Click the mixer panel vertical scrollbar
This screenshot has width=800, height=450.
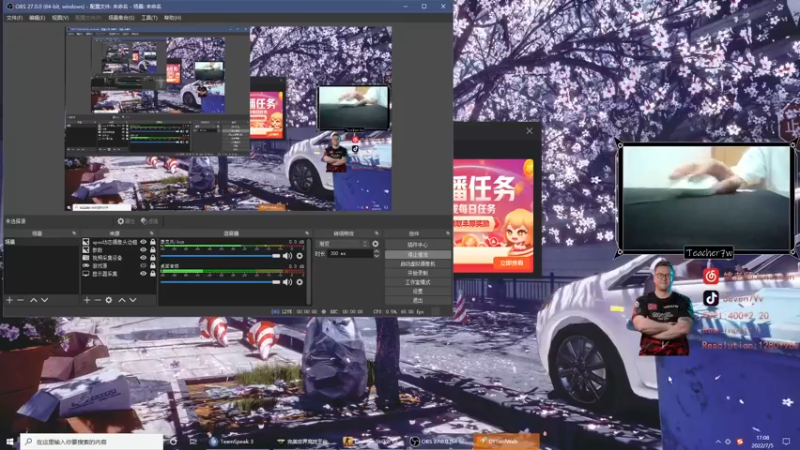coord(308,271)
